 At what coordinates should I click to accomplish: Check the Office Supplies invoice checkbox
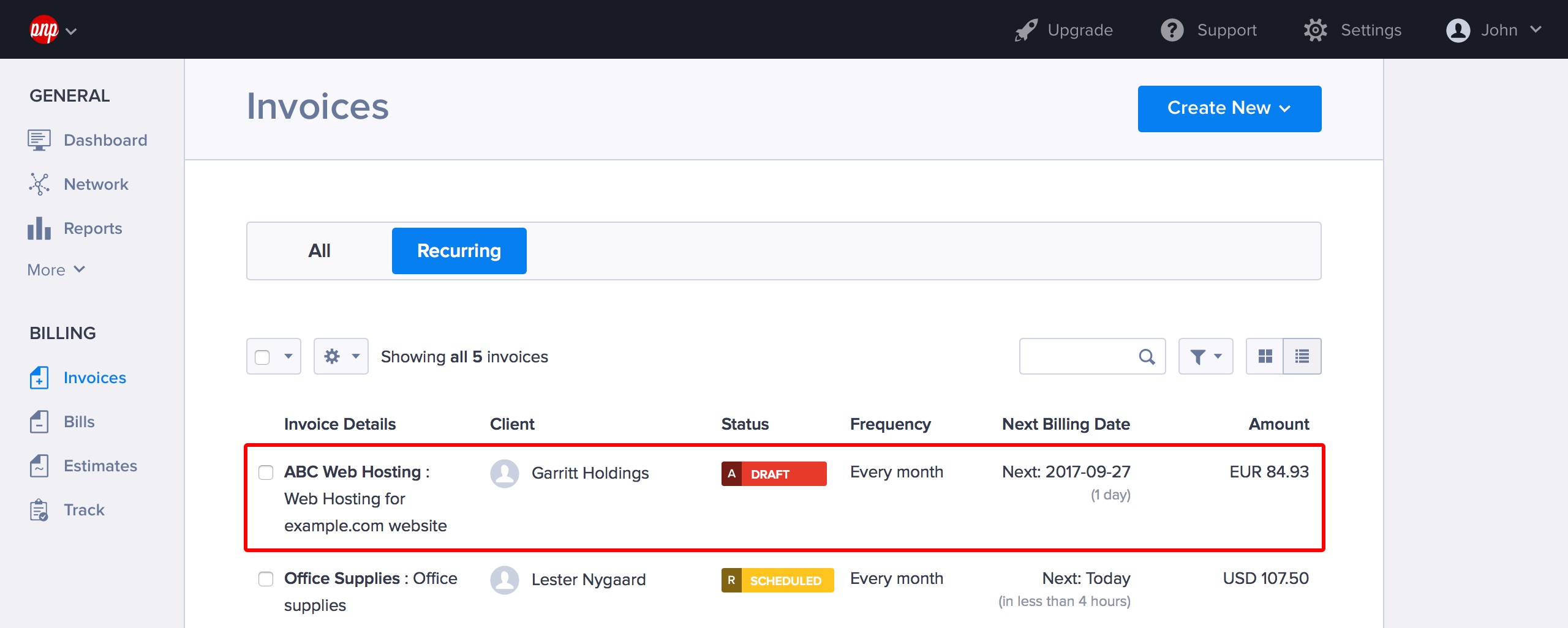click(x=266, y=579)
